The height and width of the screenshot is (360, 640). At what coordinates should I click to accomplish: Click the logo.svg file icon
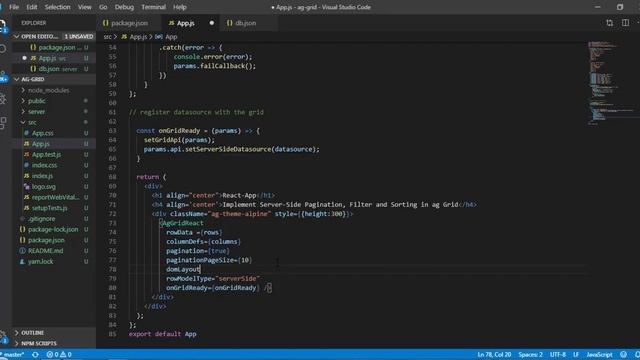pos(27,187)
